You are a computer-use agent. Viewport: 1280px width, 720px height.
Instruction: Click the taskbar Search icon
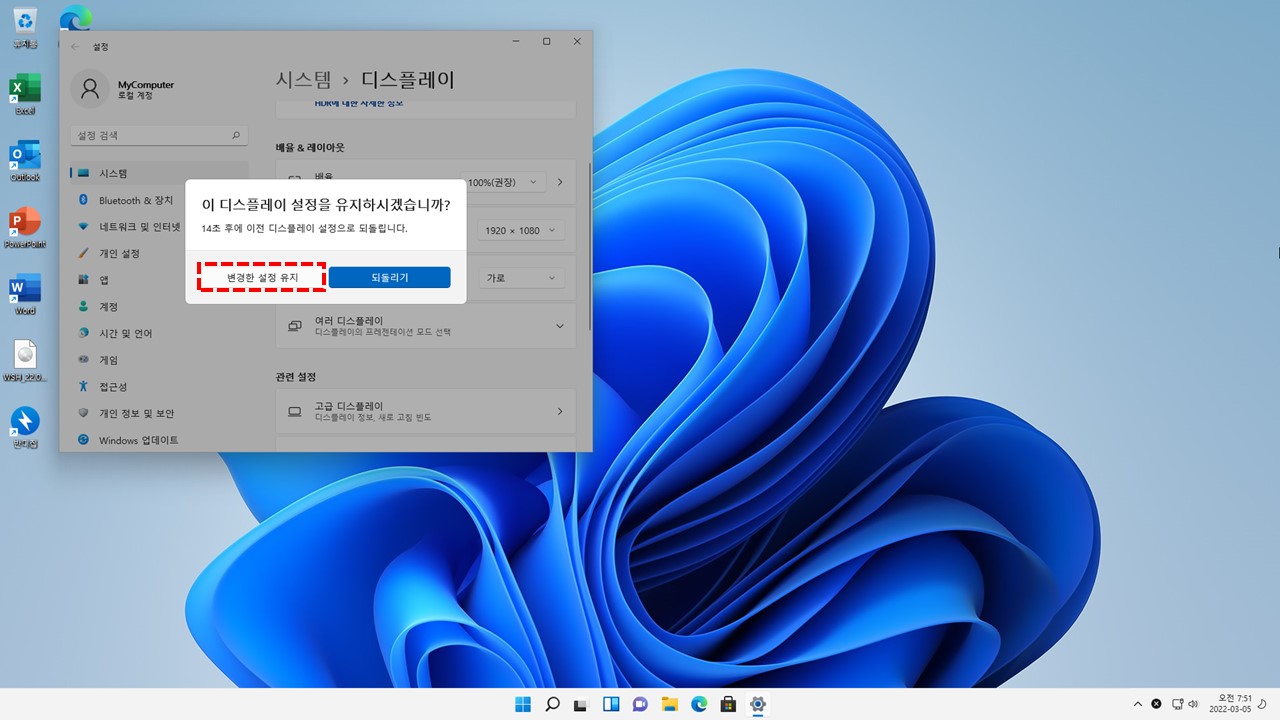pos(552,704)
